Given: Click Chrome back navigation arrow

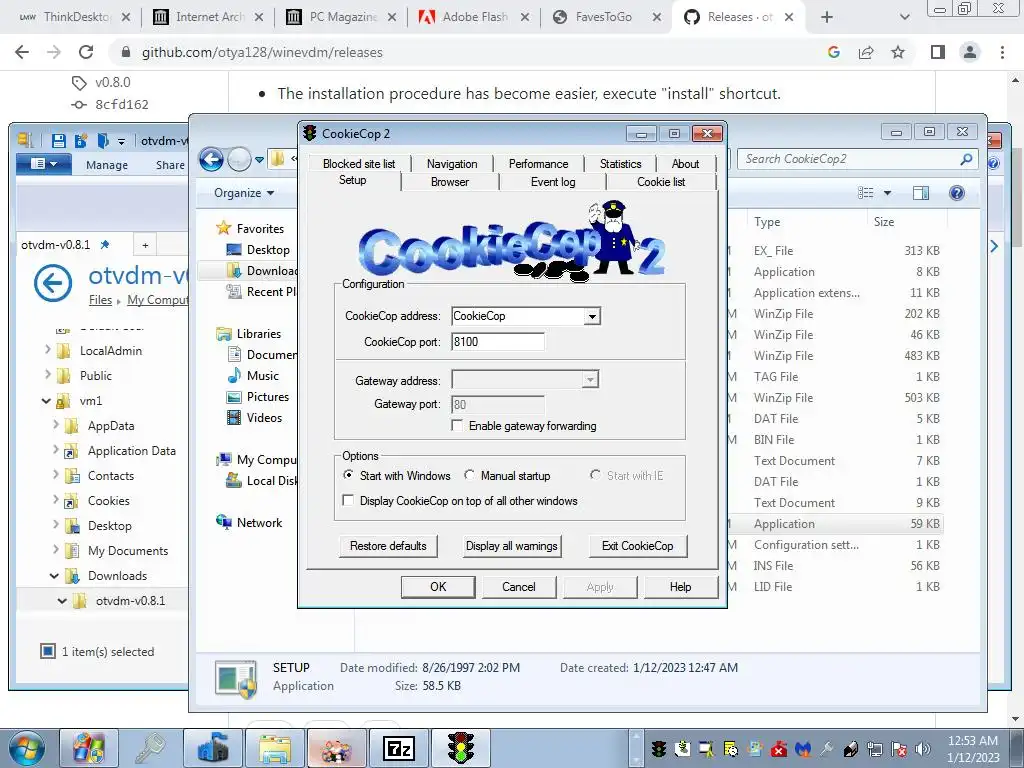Looking at the screenshot, I should coord(22,52).
